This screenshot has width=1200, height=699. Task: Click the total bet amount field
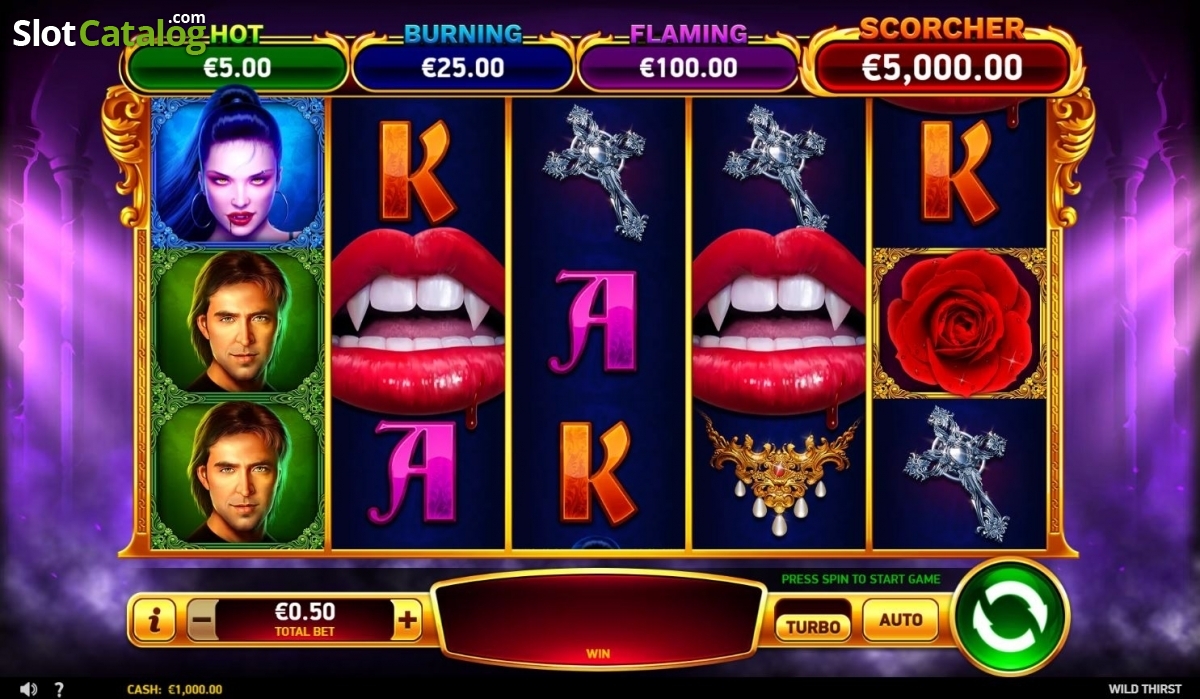tap(304, 620)
